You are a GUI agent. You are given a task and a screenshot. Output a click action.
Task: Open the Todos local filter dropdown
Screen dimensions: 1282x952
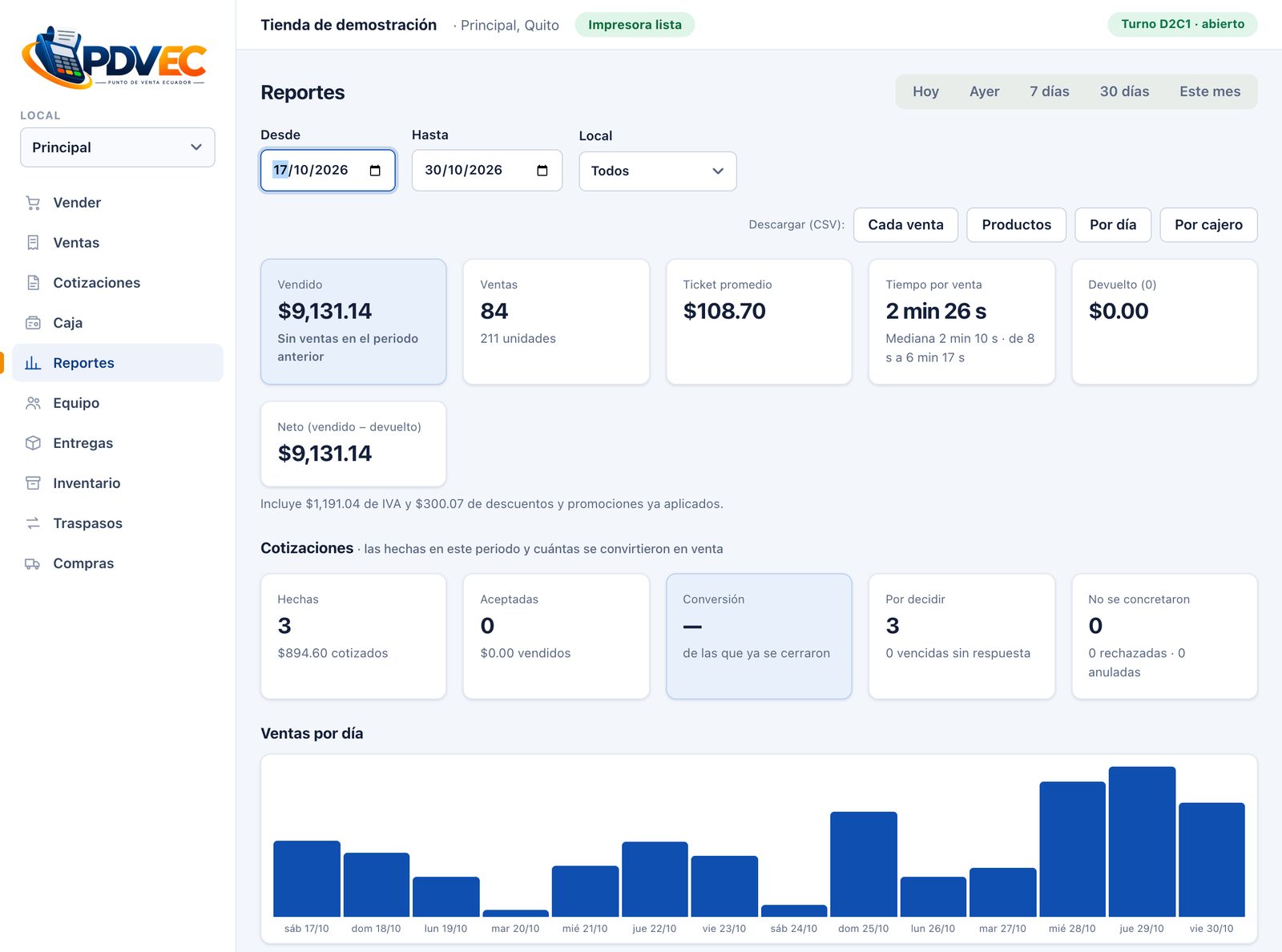click(658, 171)
